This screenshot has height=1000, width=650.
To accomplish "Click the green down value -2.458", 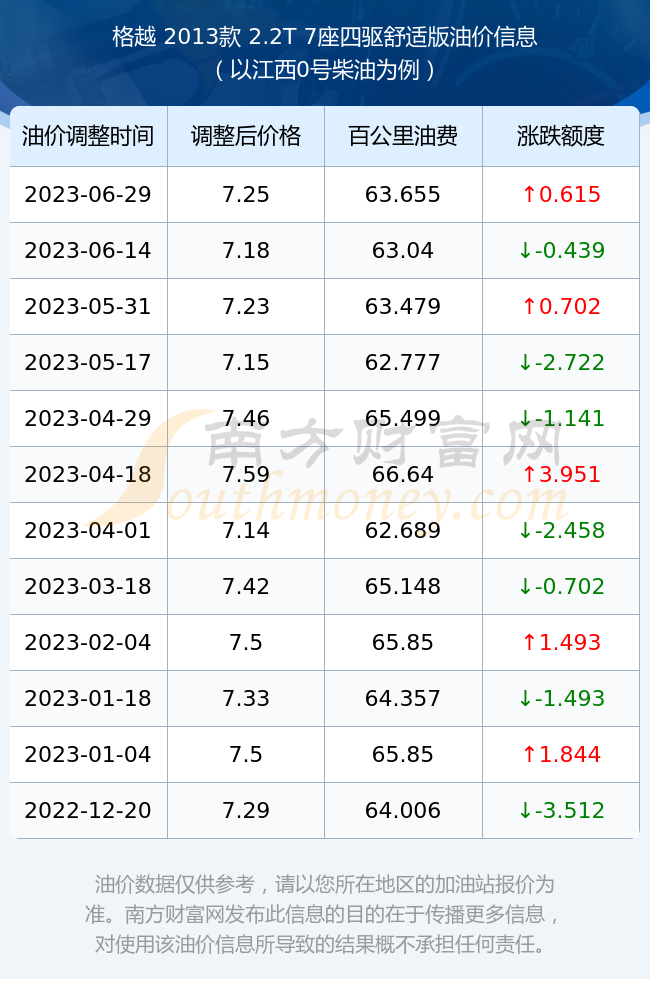I will (561, 531).
